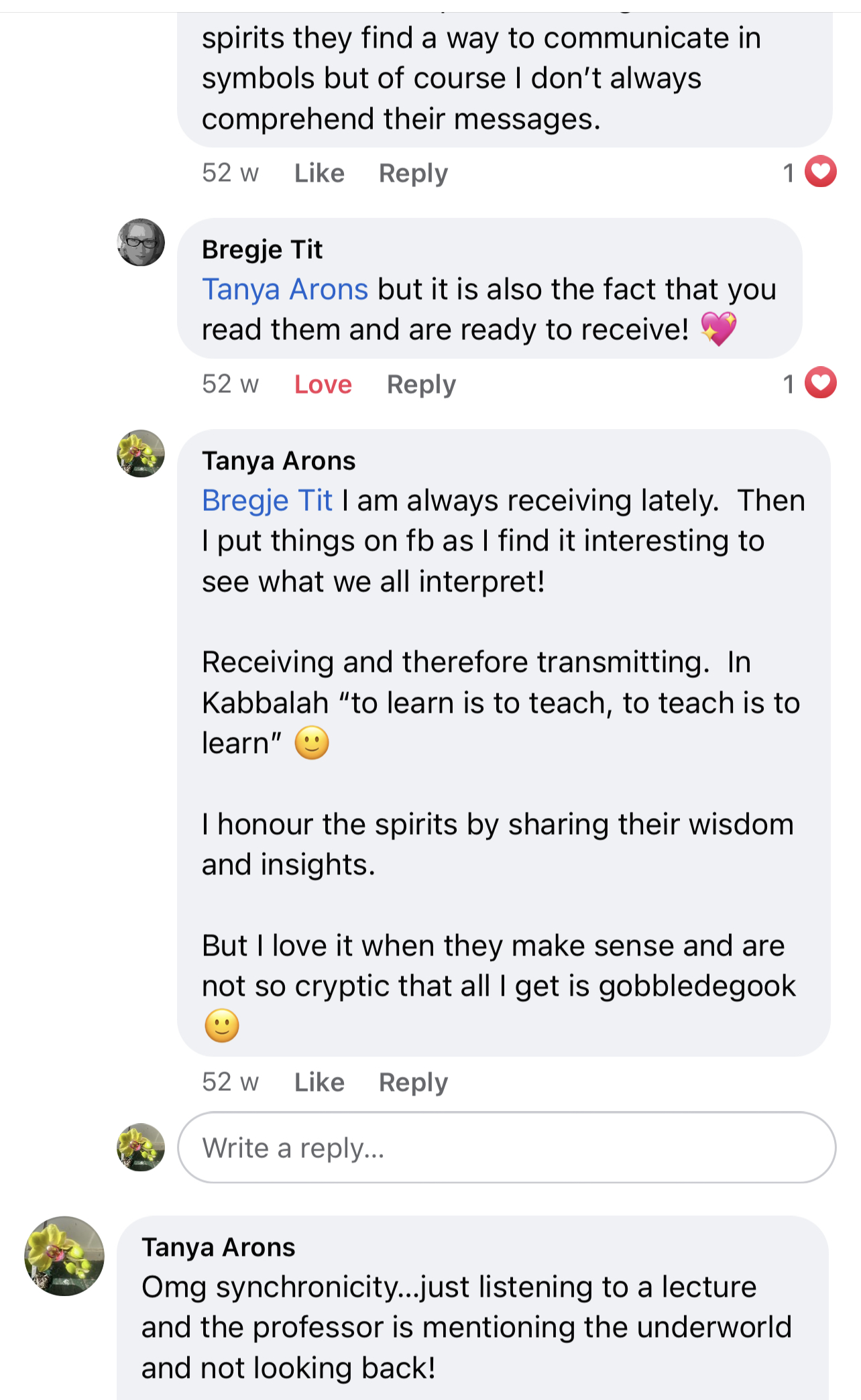The width and height of the screenshot is (861, 1400).
Task: Like the first comment about spirits
Action: coord(319,173)
